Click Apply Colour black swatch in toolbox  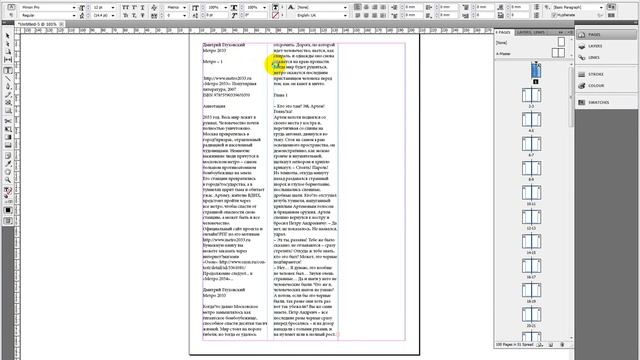8,210
